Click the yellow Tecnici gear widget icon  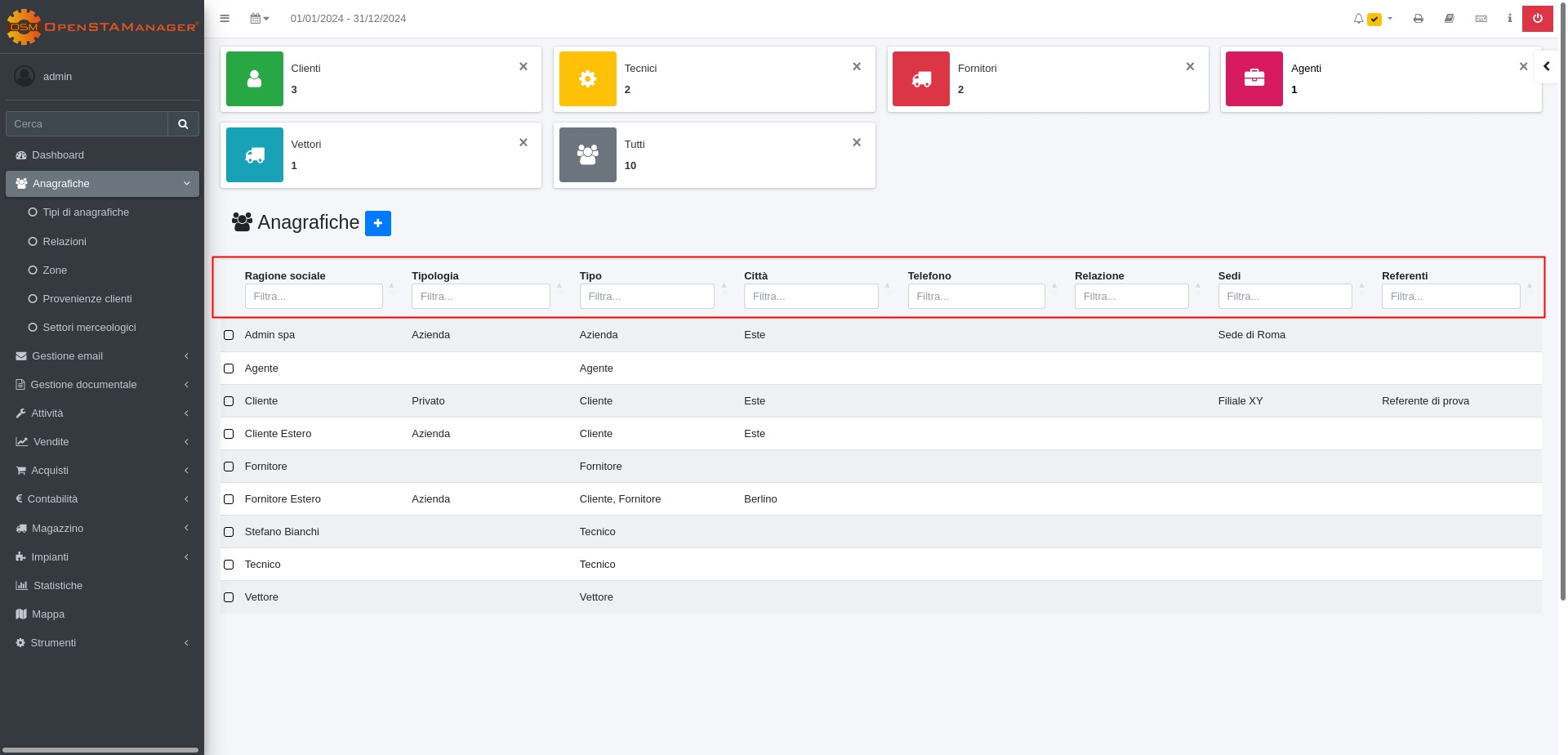(x=588, y=79)
